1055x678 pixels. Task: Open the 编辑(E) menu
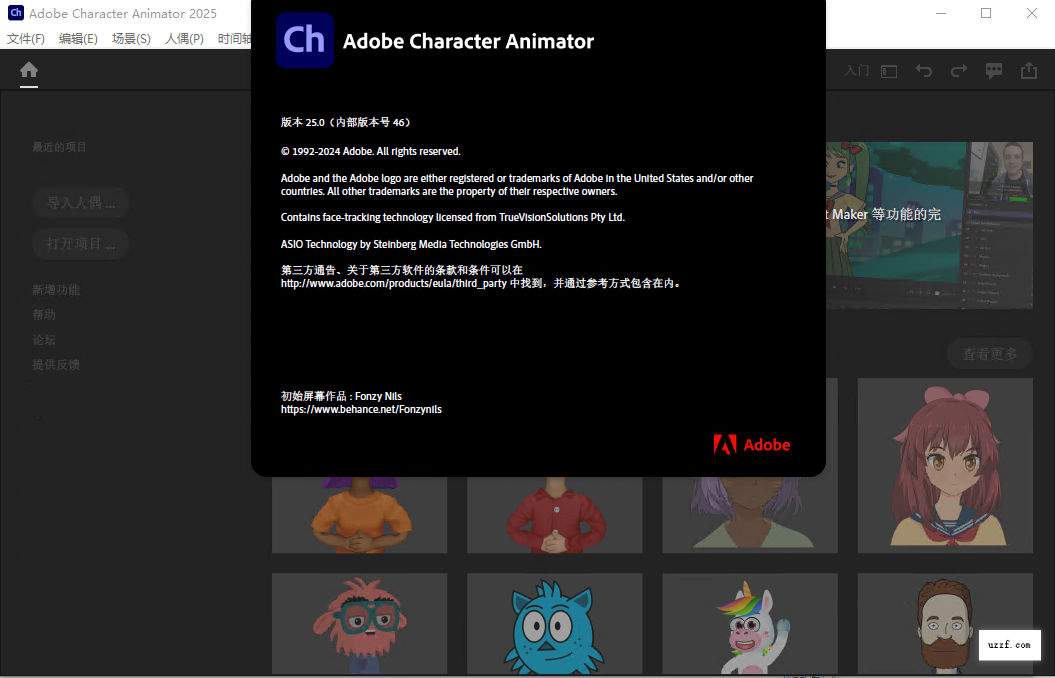coord(78,38)
